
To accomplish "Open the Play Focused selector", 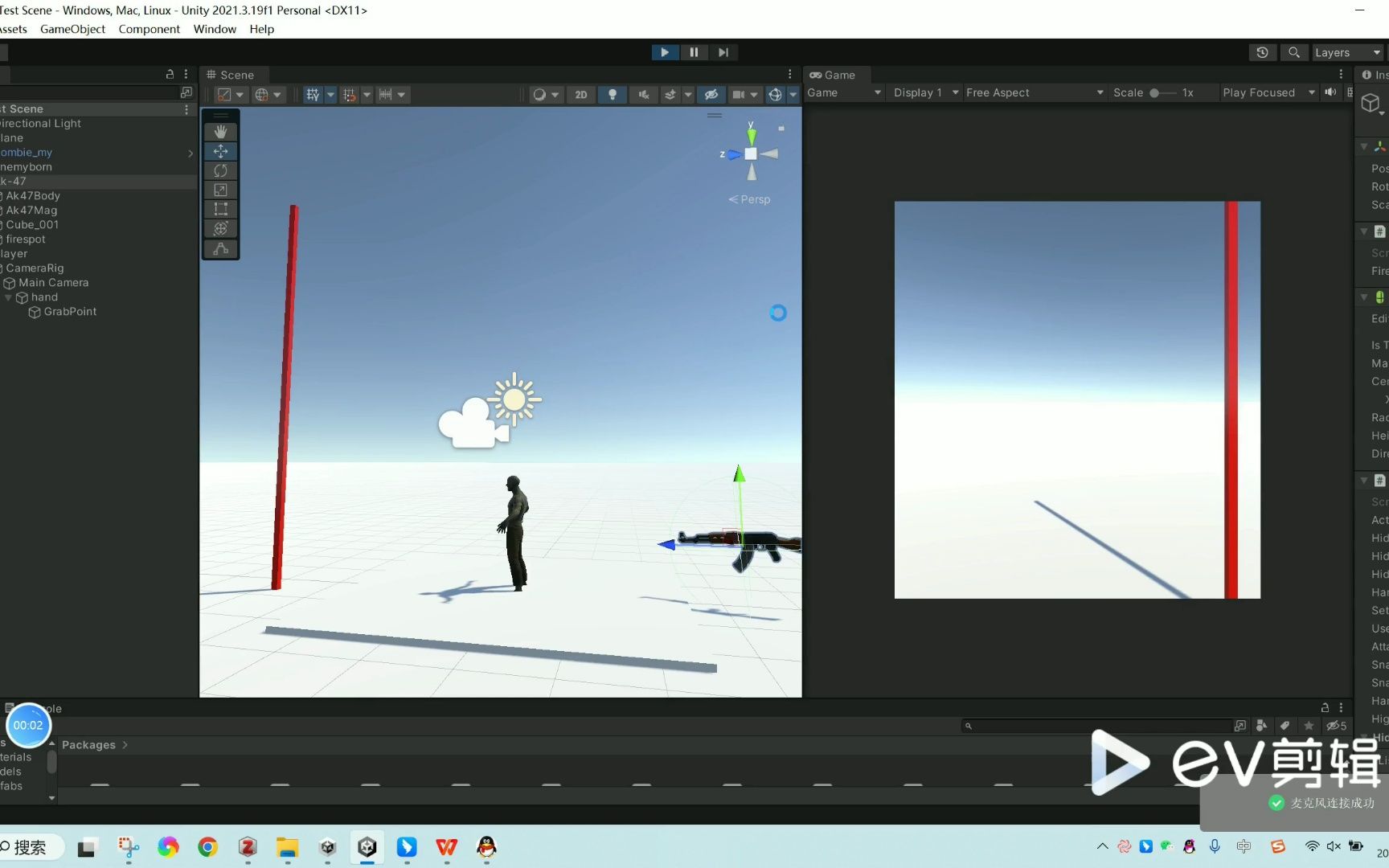I will point(1267,92).
